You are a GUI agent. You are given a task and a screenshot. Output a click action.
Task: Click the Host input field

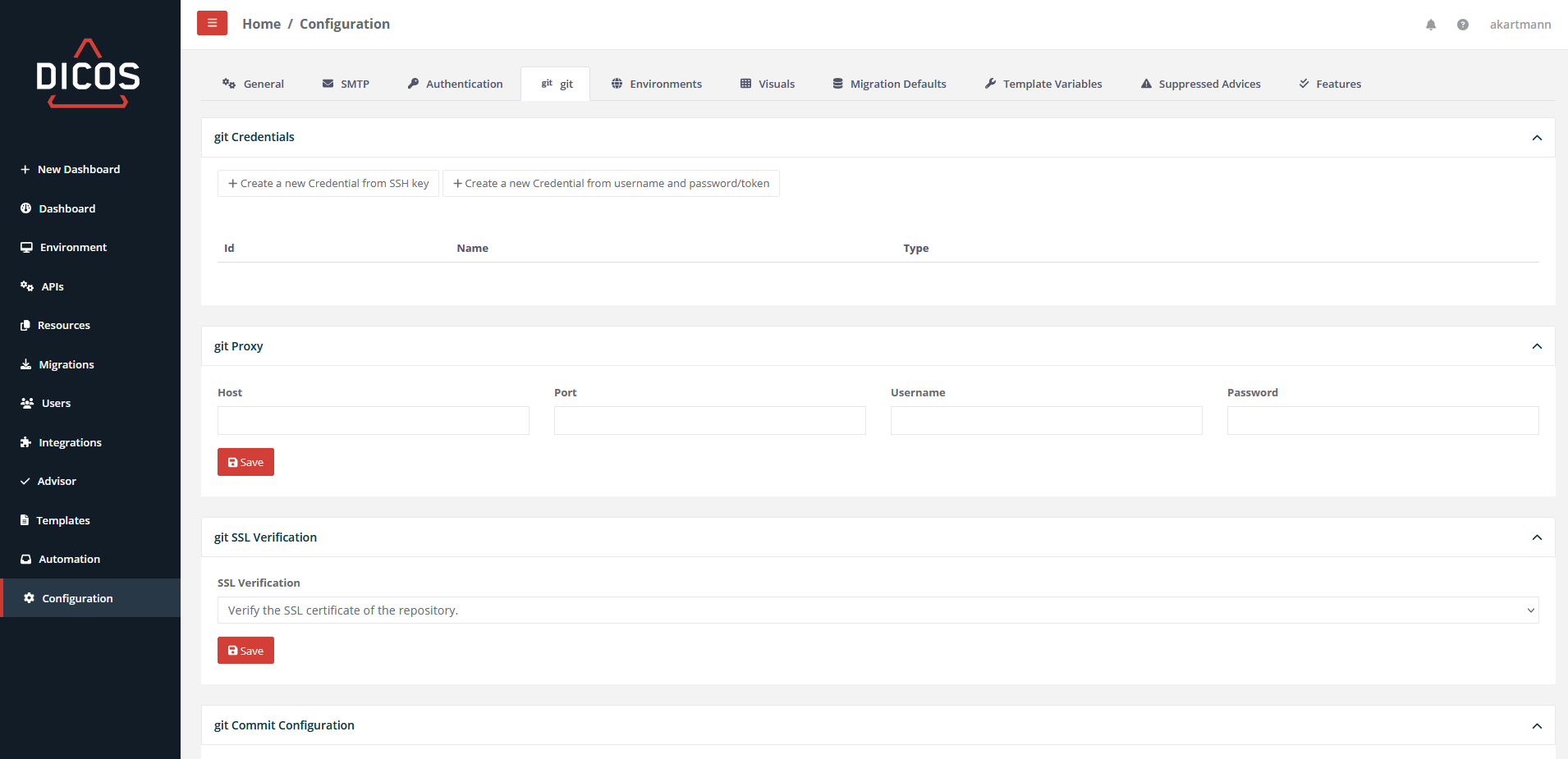coord(373,420)
